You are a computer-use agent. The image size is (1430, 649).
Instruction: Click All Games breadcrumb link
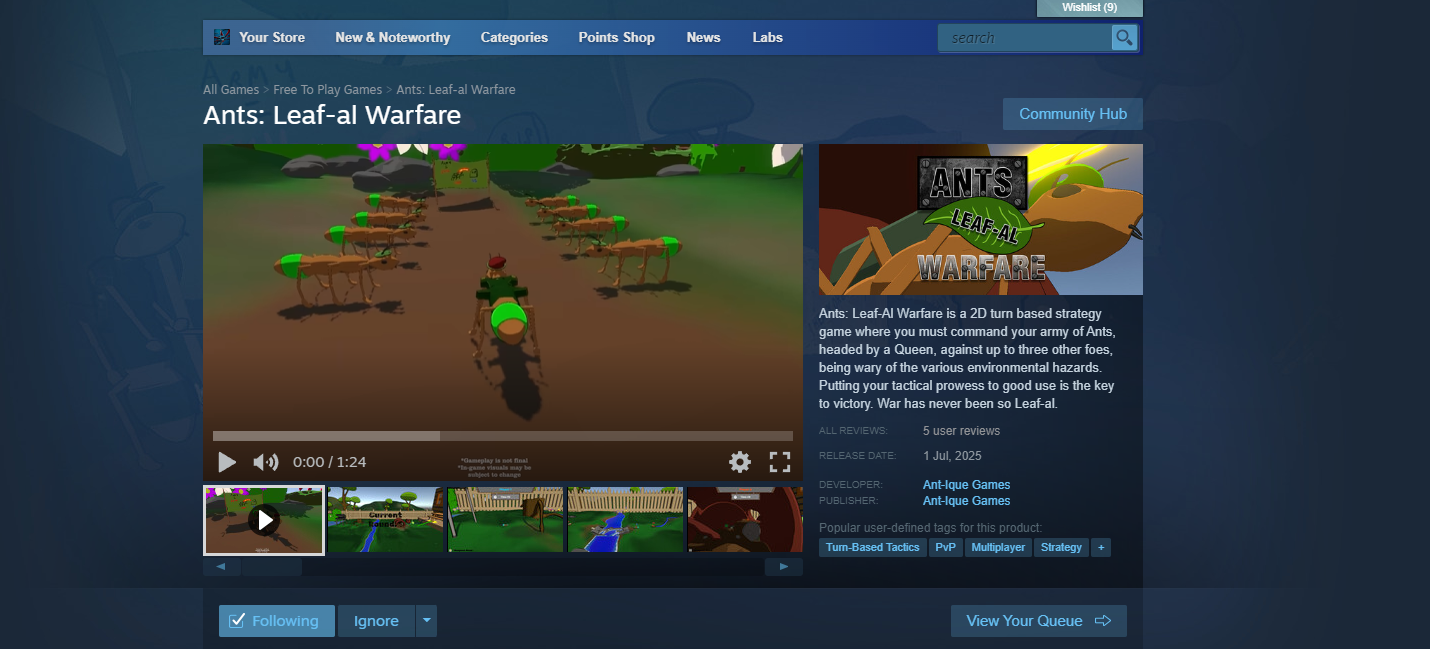click(231, 90)
